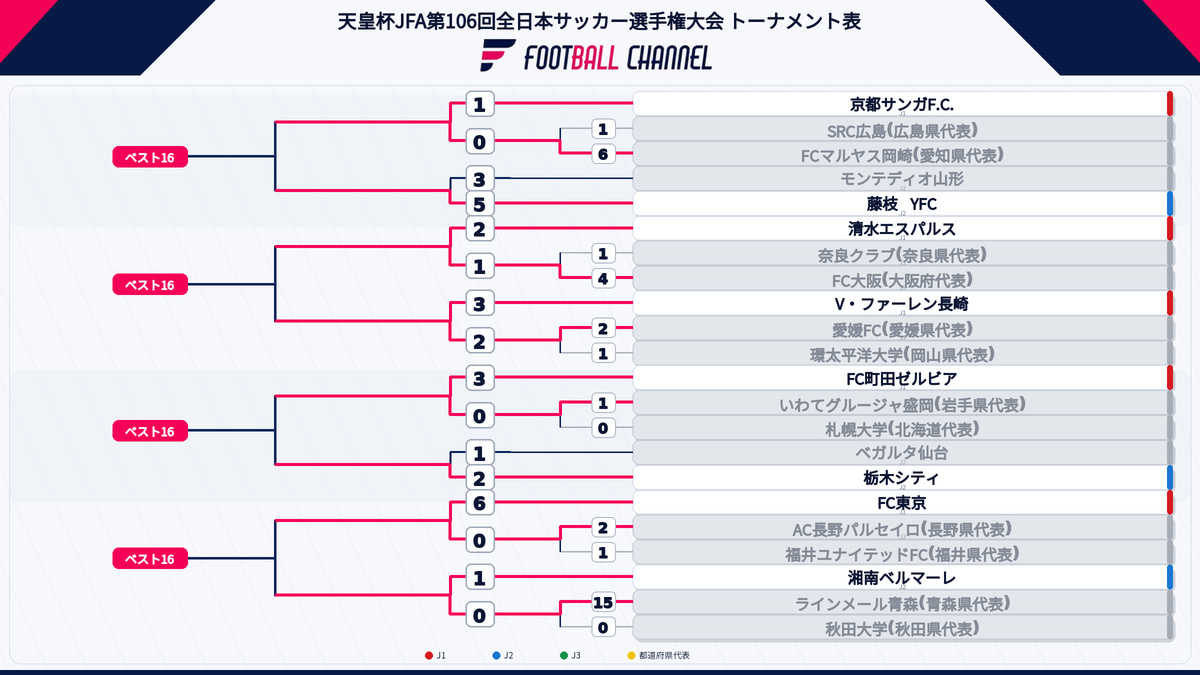Open the 清水エスパルス team entry
Viewport: 1200px width, 675px height.
coord(903,229)
